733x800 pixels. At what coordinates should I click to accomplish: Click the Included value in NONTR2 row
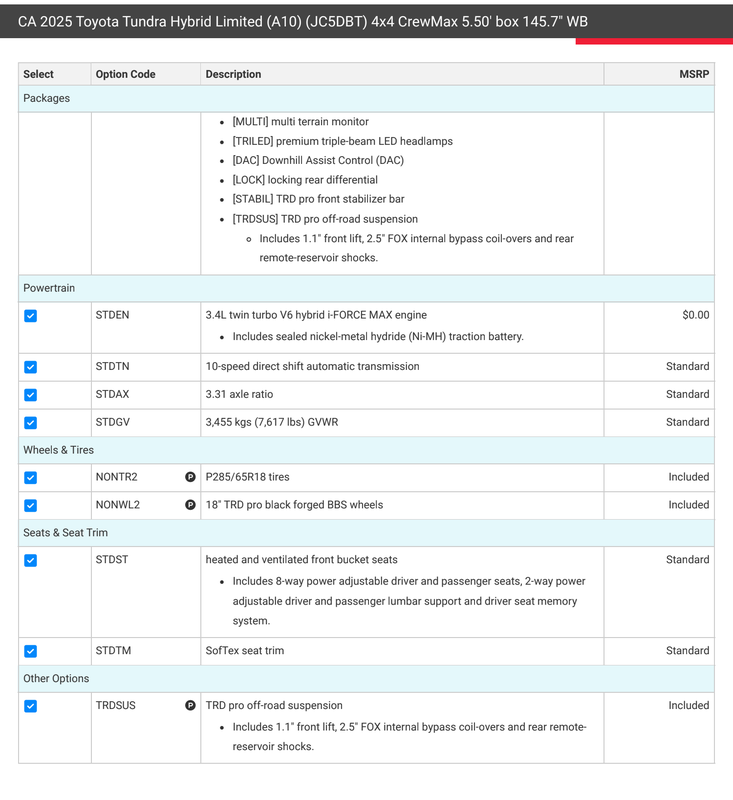coord(689,477)
